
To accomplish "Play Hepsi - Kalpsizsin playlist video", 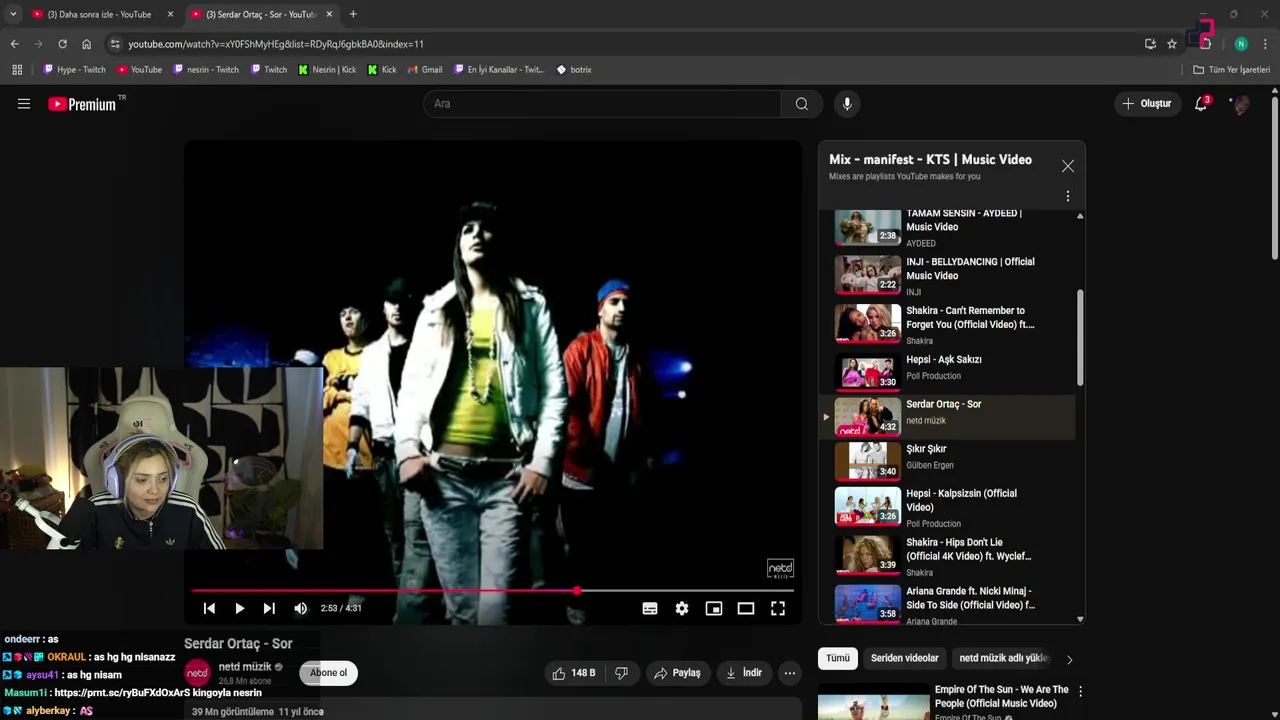I will 948,508.
